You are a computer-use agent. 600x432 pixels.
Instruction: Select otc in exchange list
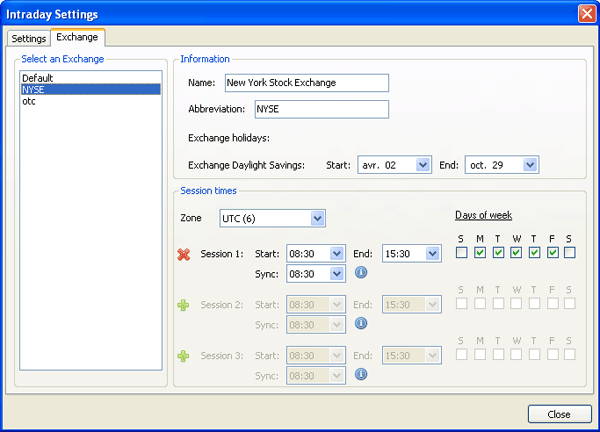click(x=91, y=101)
